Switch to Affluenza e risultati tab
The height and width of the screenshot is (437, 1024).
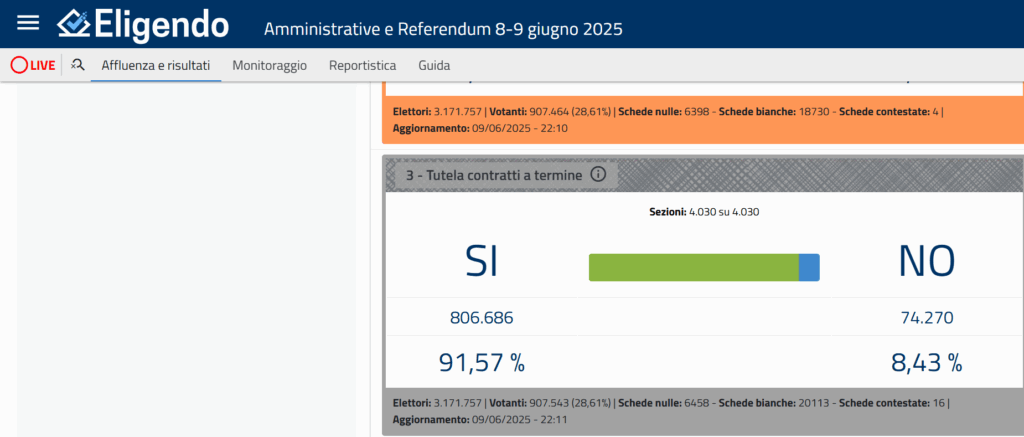[x=155, y=65]
